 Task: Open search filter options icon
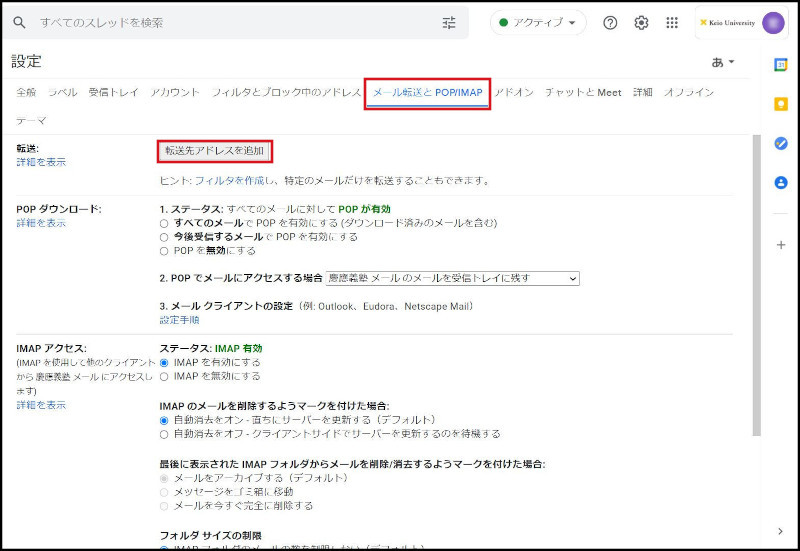pyautogui.click(x=449, y=22)
